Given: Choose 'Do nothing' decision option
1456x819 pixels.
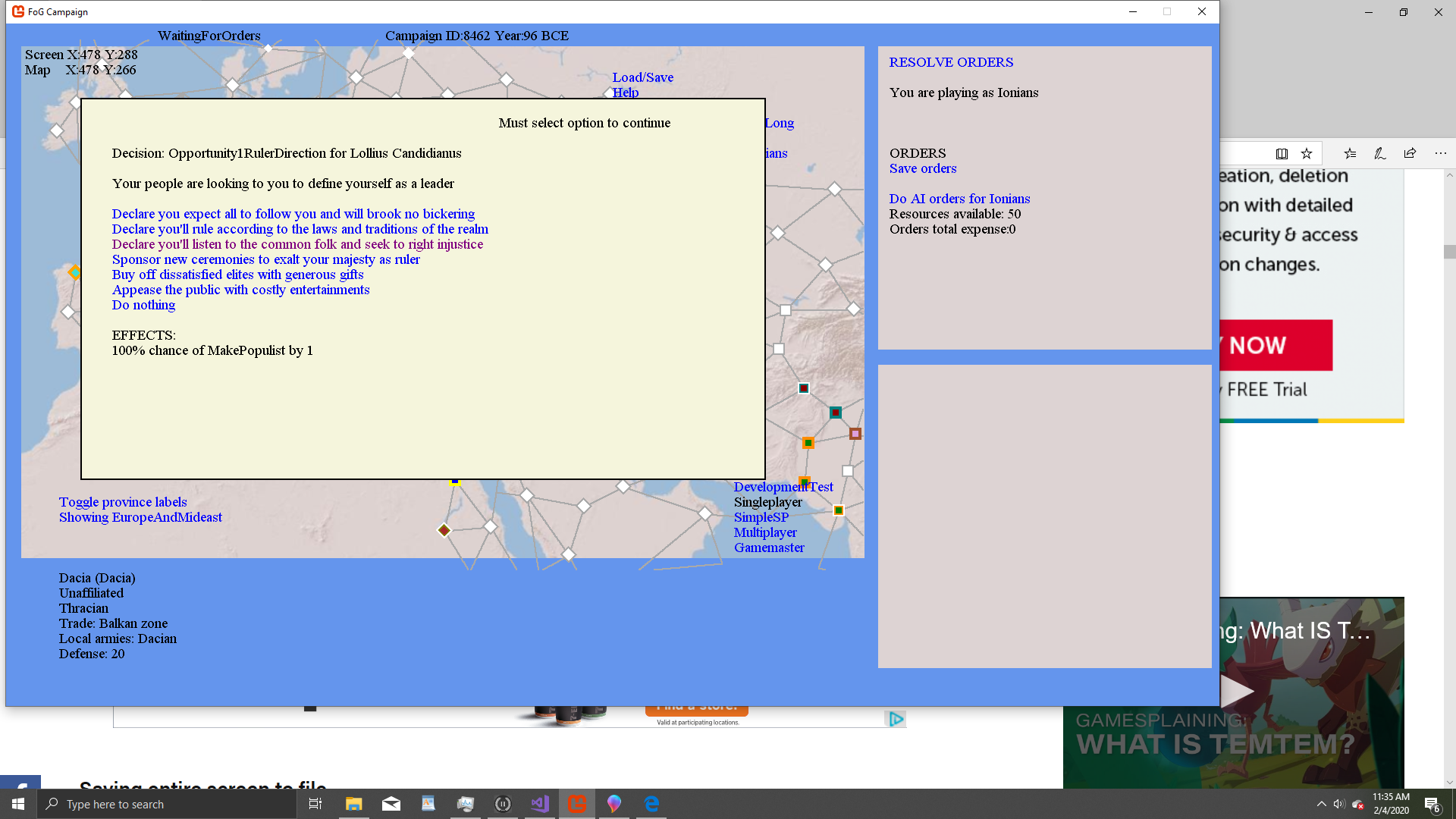Looking at the screenshot, I should pos(143,305).
